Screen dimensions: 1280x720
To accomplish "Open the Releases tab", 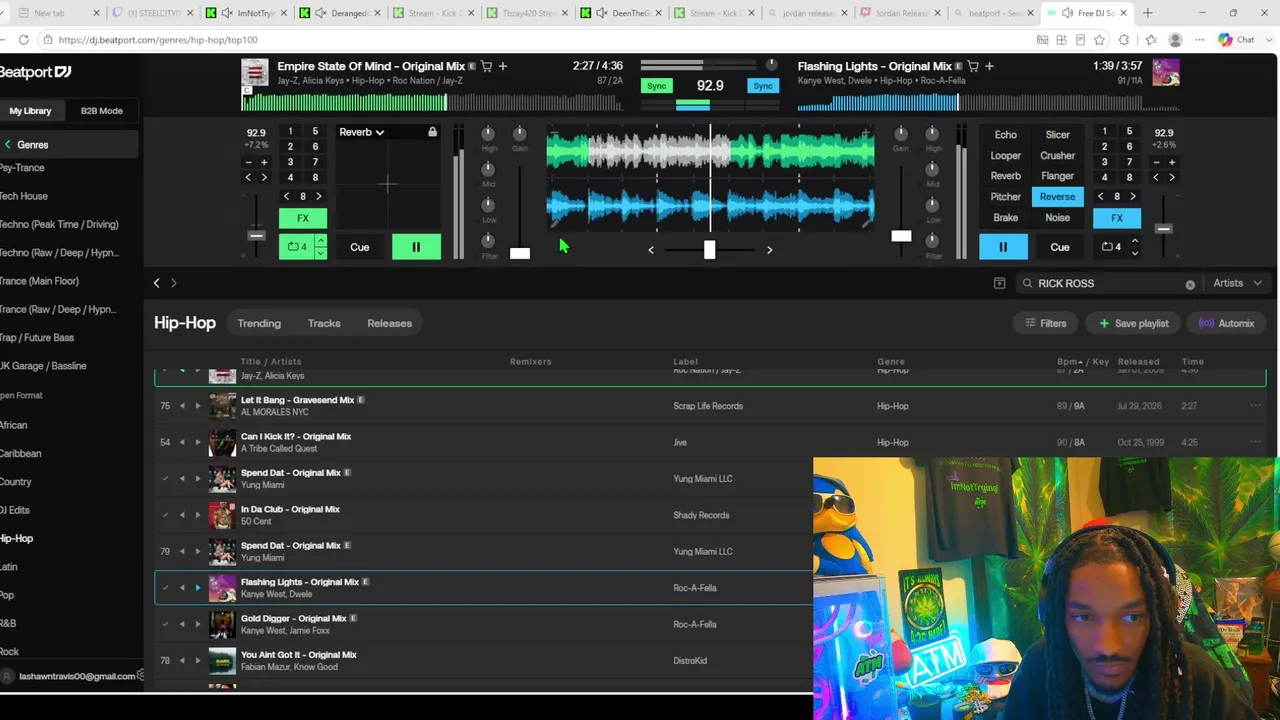I will [389, 323].
